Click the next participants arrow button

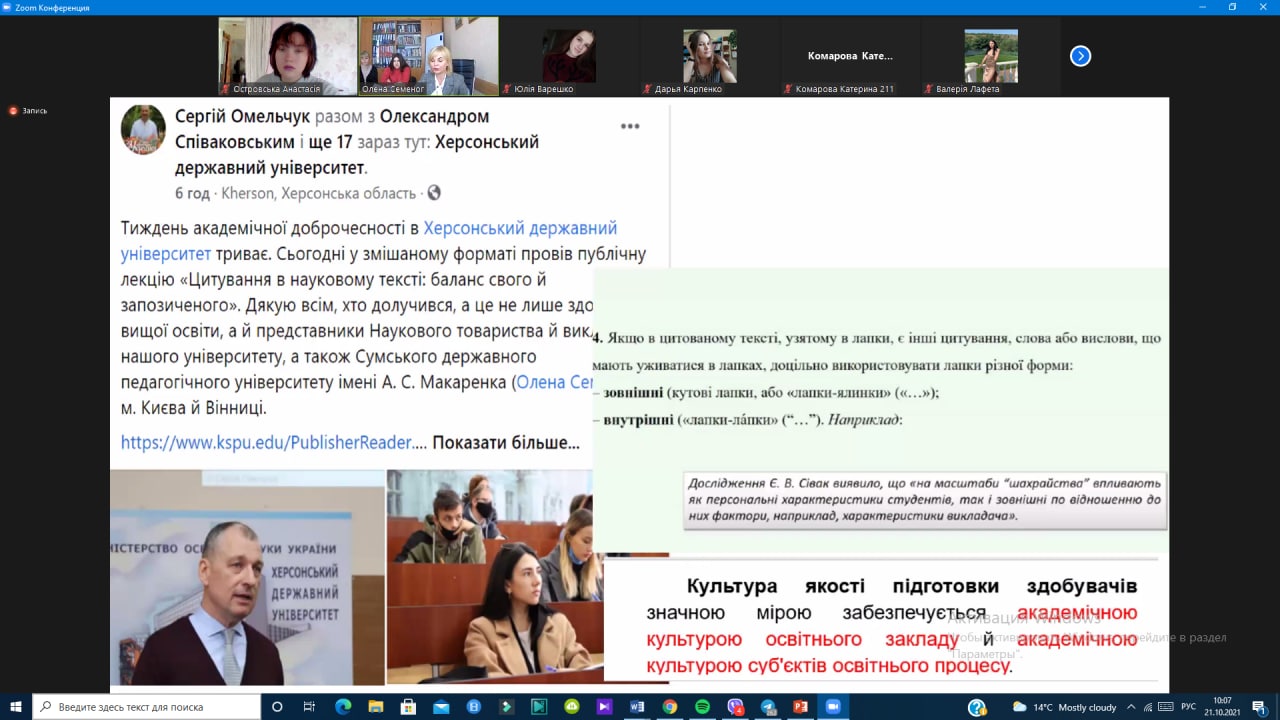(1080, 56)
